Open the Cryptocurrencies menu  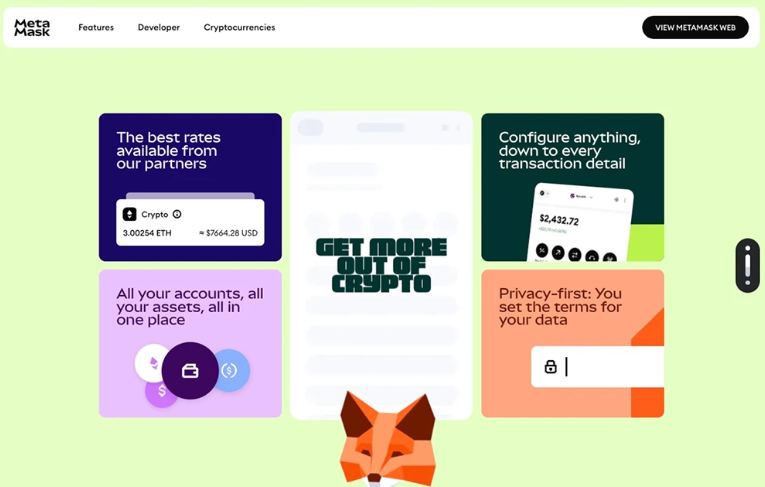point(239,27)
